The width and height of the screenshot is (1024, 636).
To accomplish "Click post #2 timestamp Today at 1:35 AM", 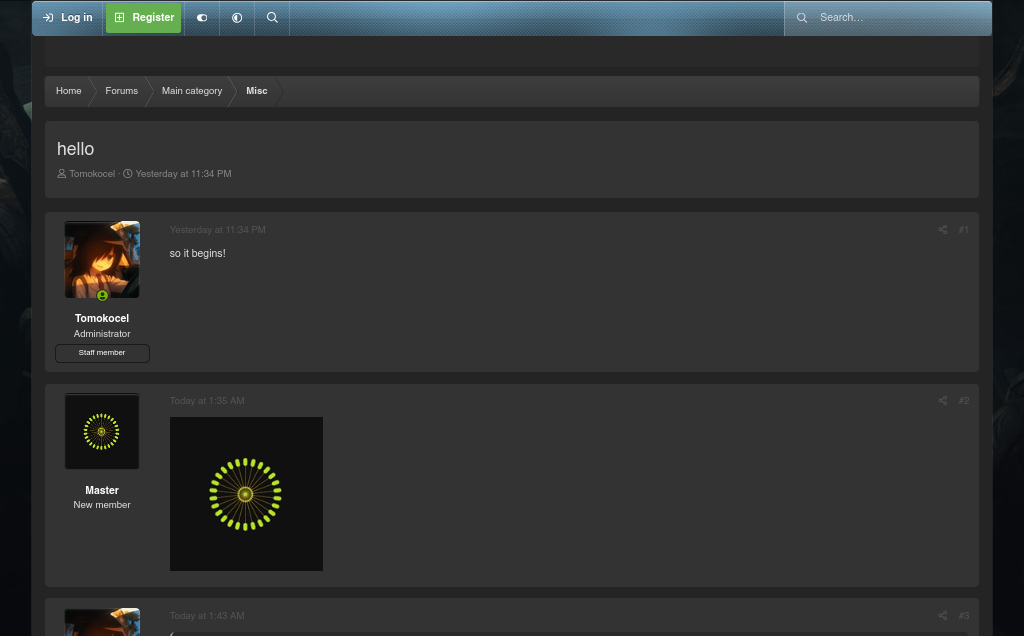I will pos(207,401).
